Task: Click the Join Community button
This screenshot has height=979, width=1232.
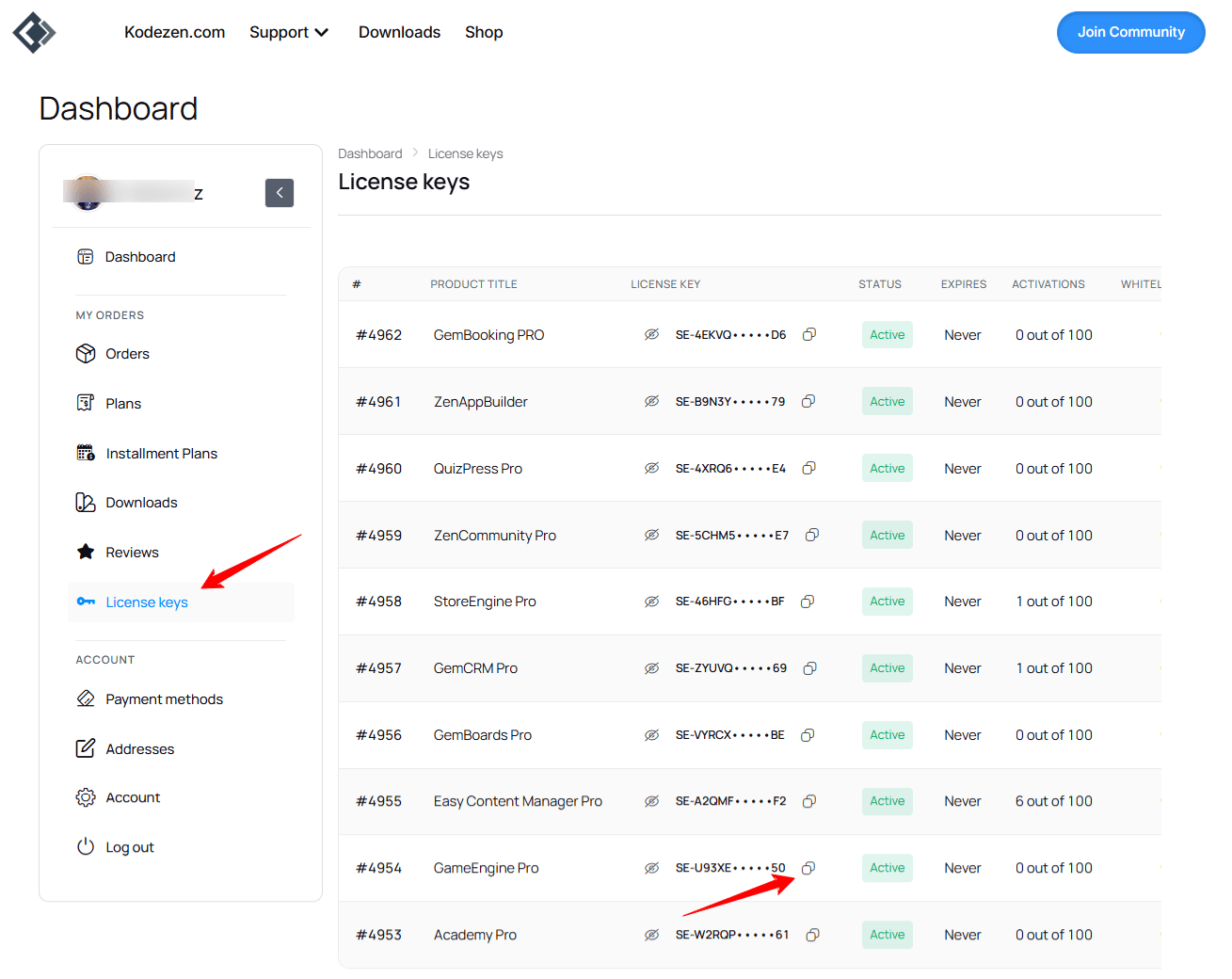Action: click(x=1131, y=32)
